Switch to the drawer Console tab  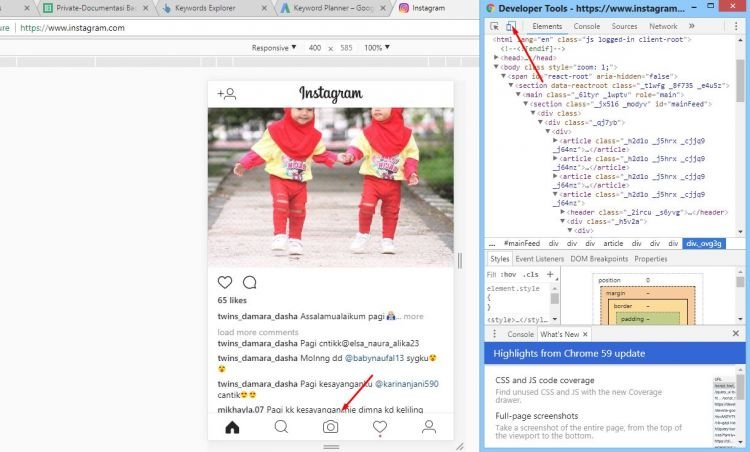tap(520, 334)
